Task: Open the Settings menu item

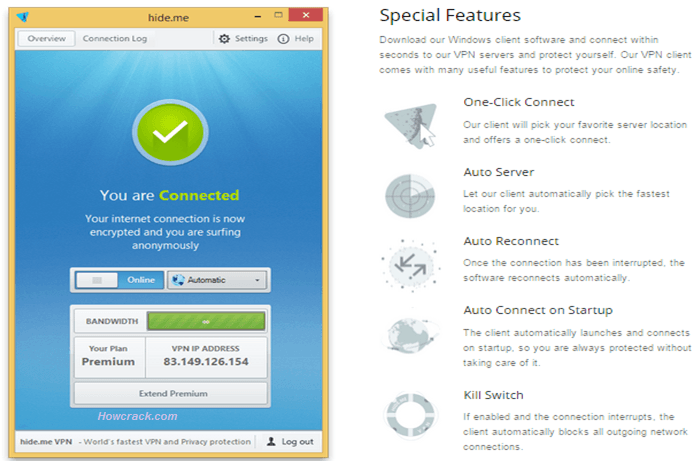Action: (251, 39)
